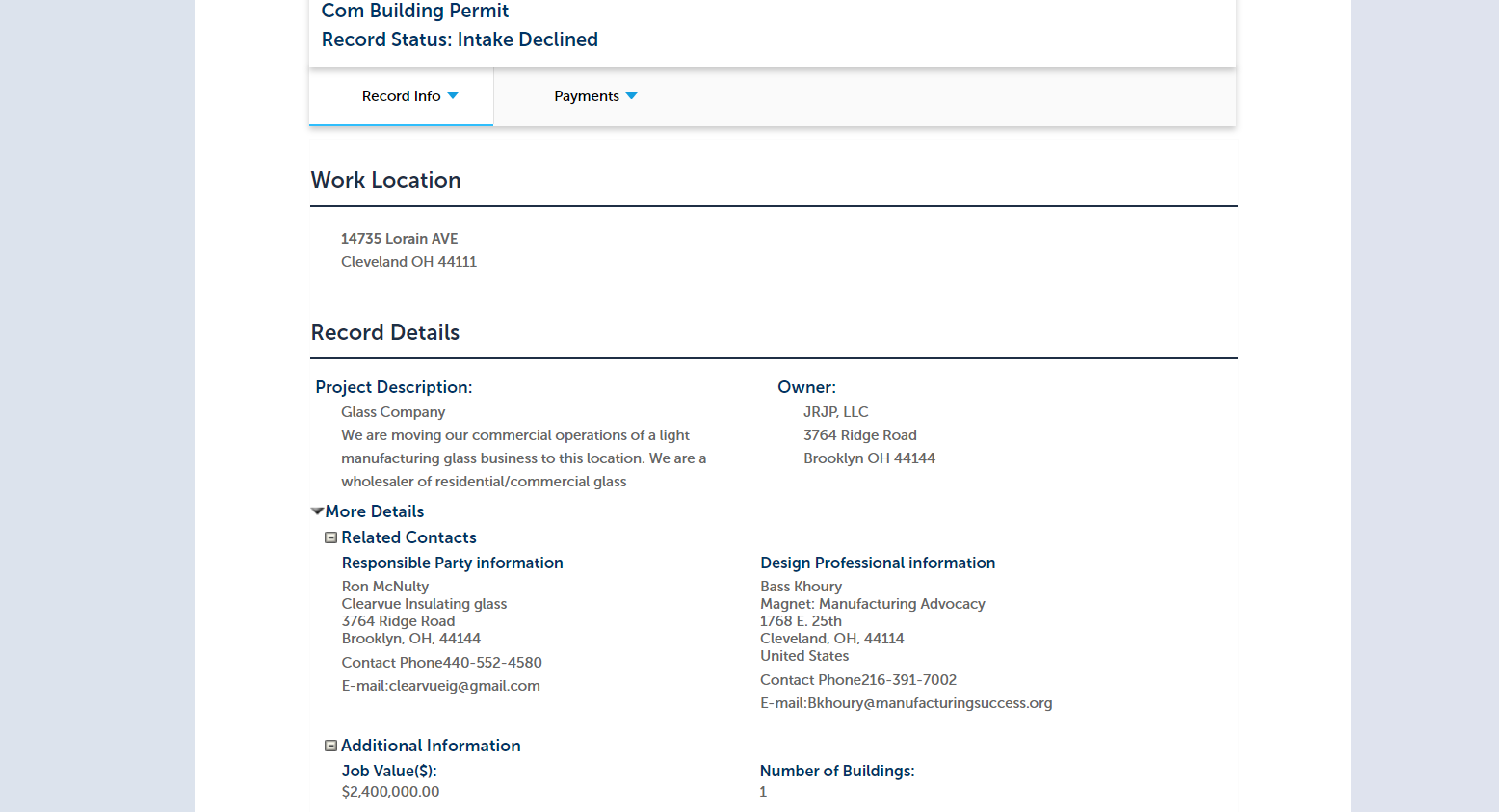The image size is (1499, 812).
Task: Click the Payments dropdown arrow
Action: pos(632,96)
